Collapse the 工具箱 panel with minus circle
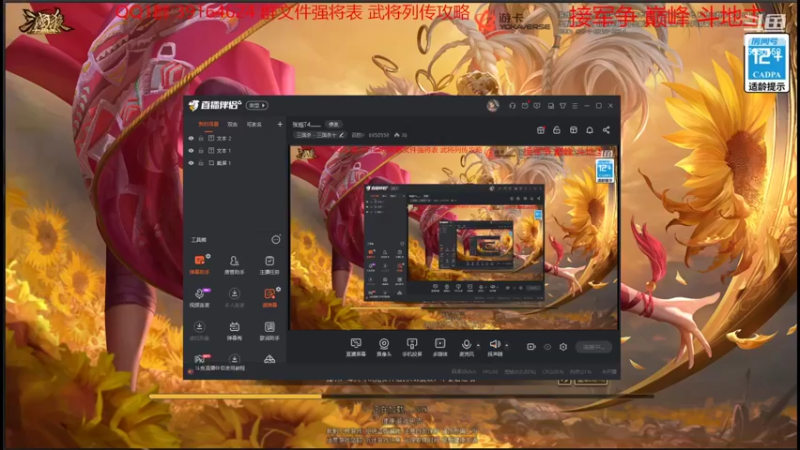The width and height of the screenshot is (800, 450). tap(276, 239)
